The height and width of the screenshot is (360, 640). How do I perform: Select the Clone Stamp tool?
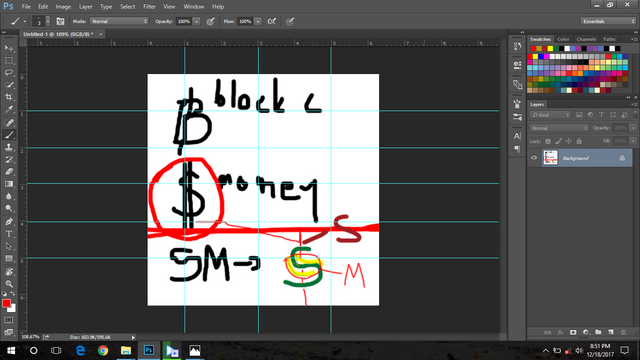click(x=9, y=147)
